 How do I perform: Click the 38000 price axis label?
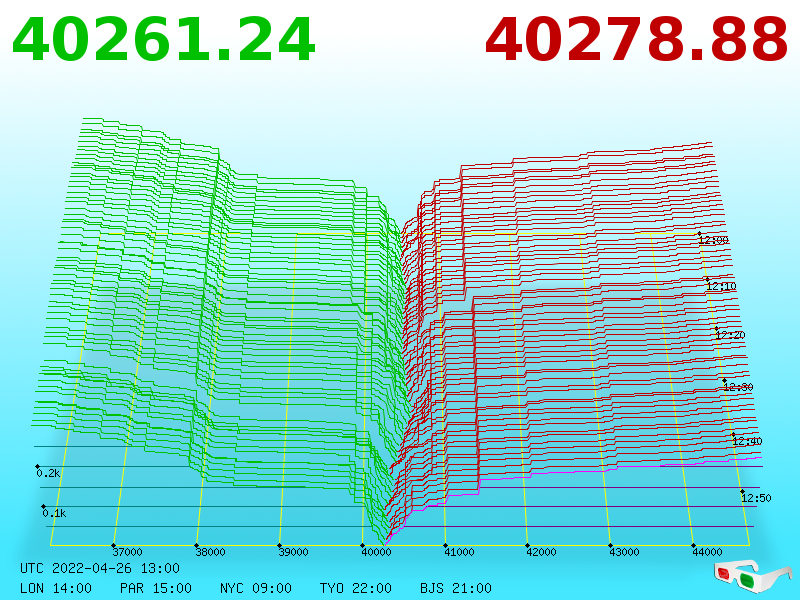(211, 552)
